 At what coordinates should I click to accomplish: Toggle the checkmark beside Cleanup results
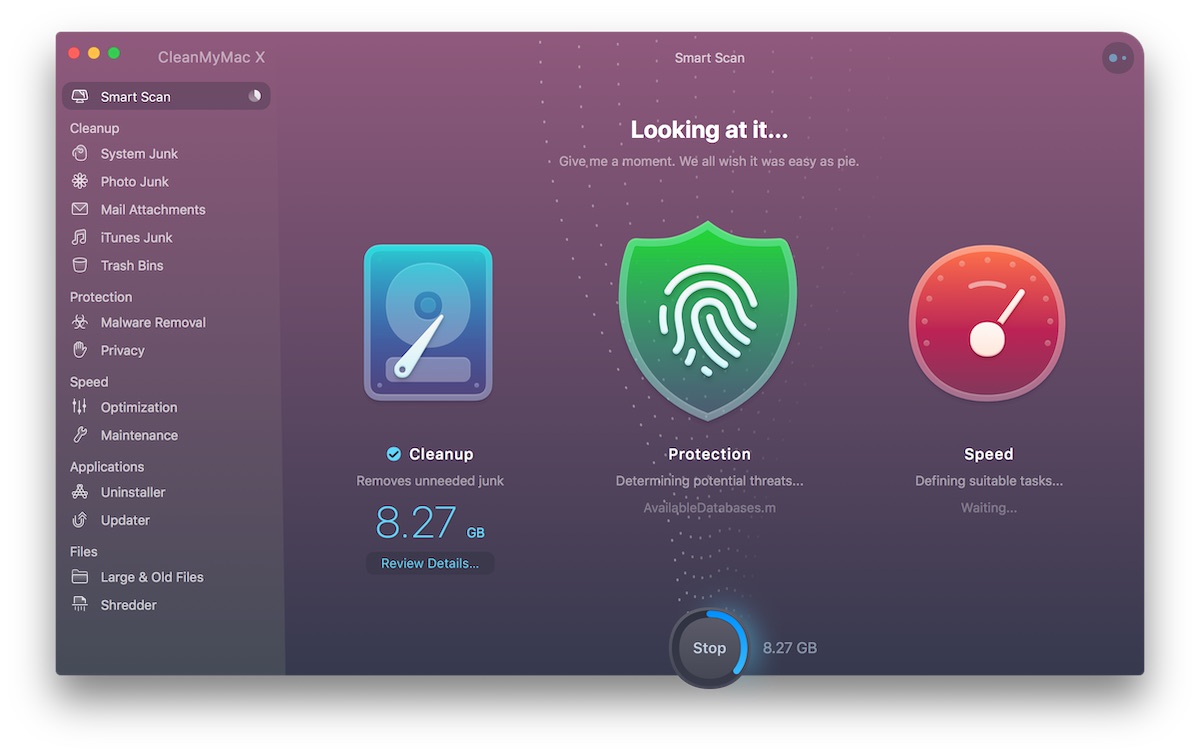[x=392, y=453]
